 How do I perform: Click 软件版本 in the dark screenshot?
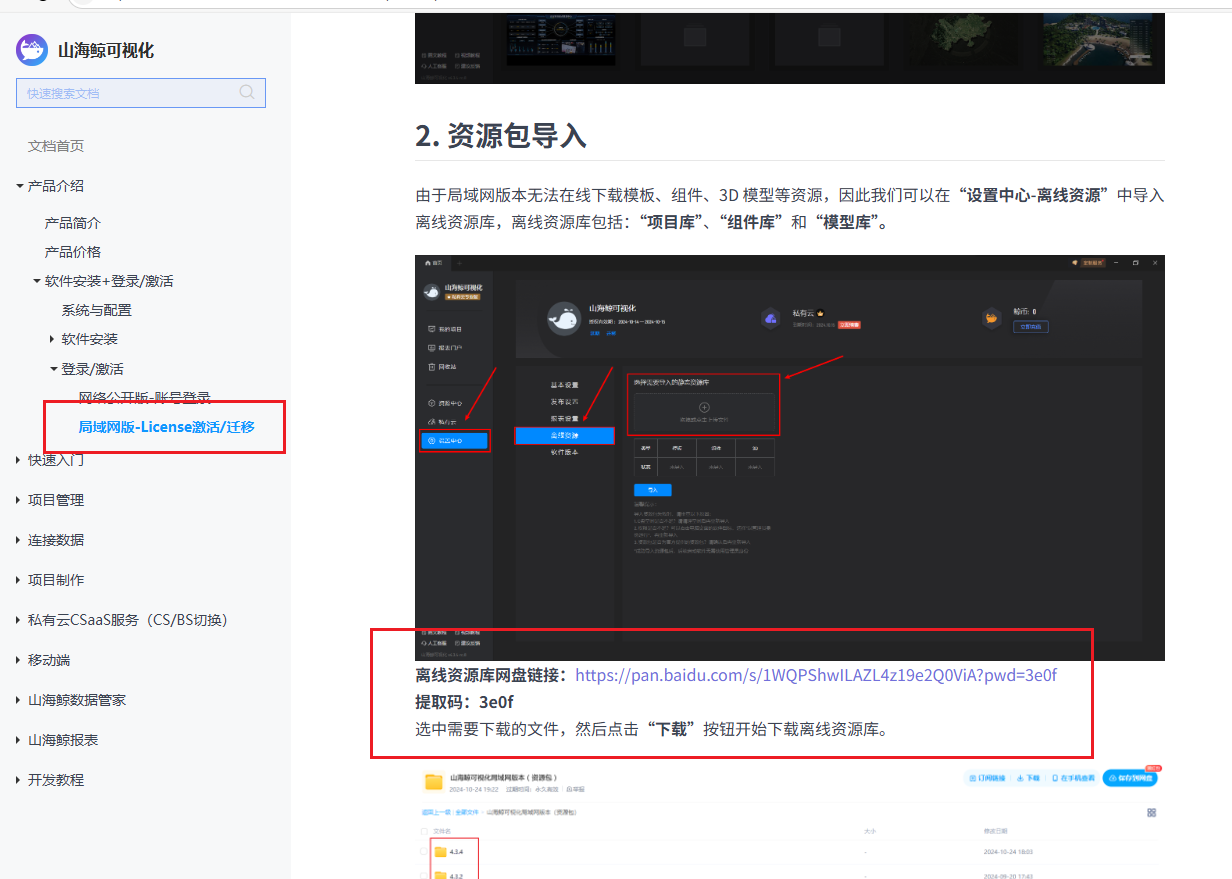[x=564, y=453]
